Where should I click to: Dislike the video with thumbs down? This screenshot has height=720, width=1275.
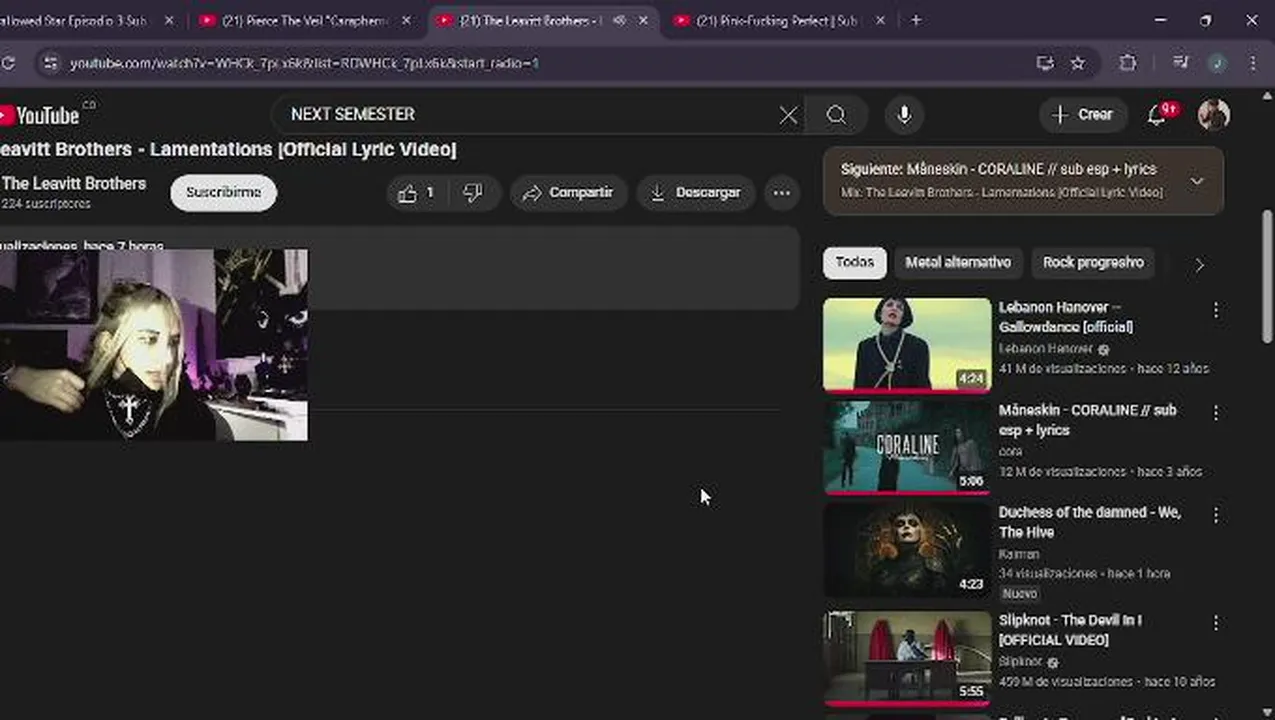pos(473,193)
